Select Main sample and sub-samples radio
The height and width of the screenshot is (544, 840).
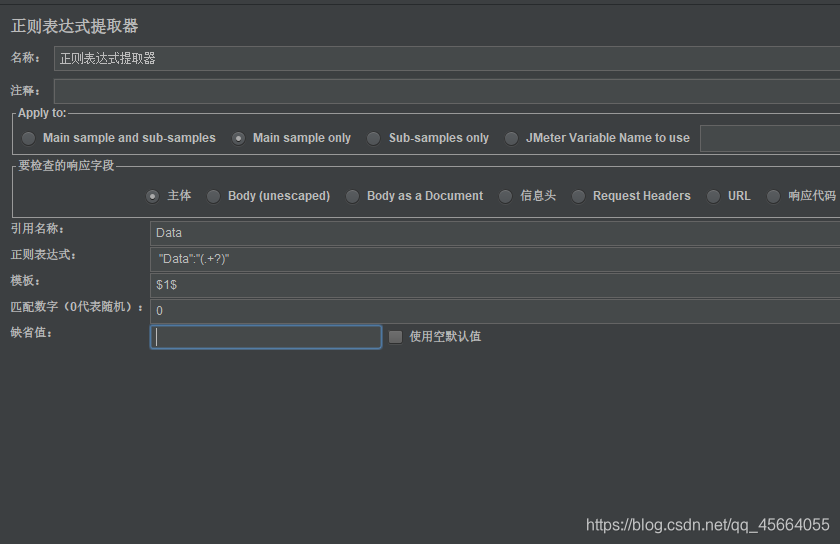[x=28, y=138]
